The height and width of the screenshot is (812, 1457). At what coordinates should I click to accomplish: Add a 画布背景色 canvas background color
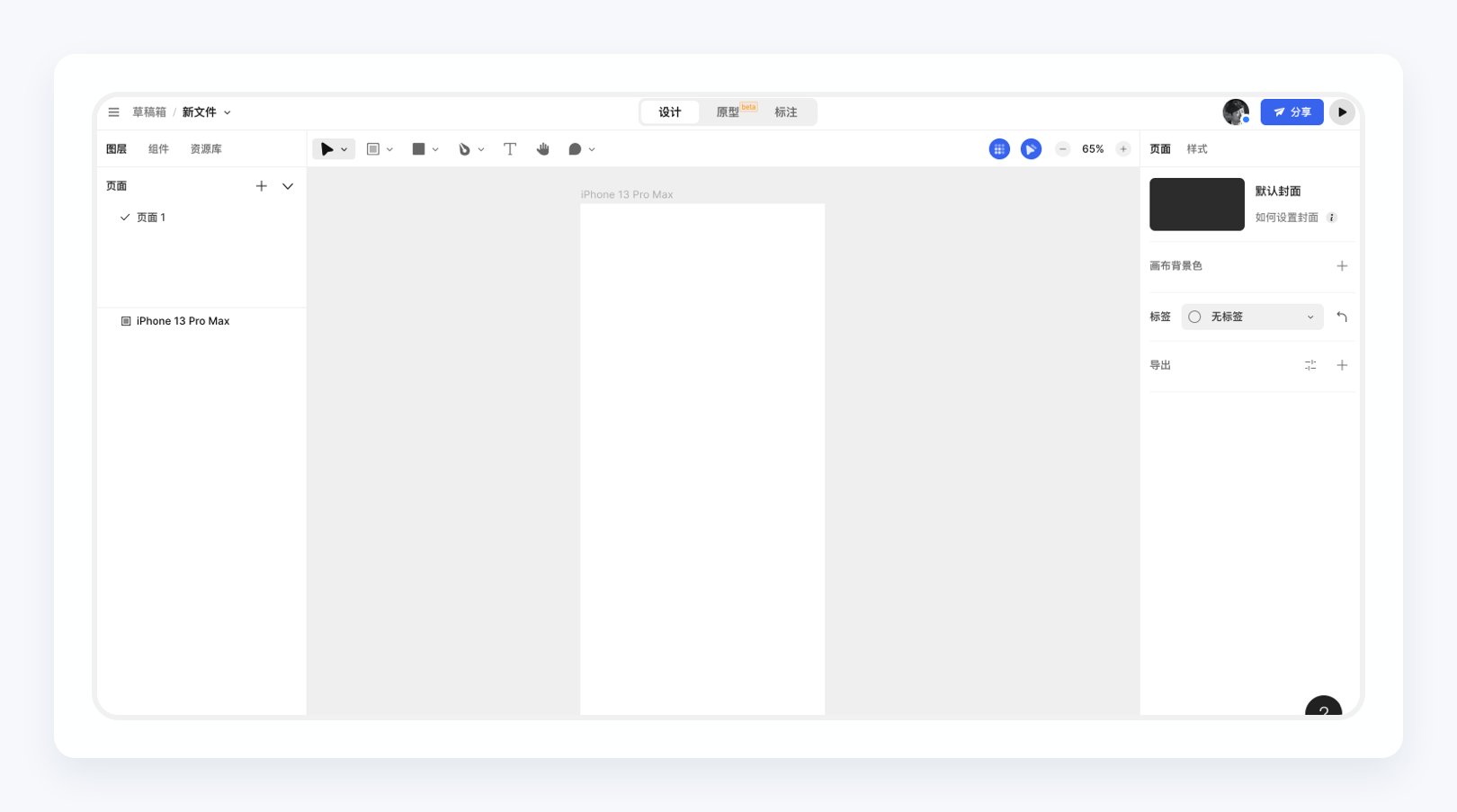point(1342,266)
